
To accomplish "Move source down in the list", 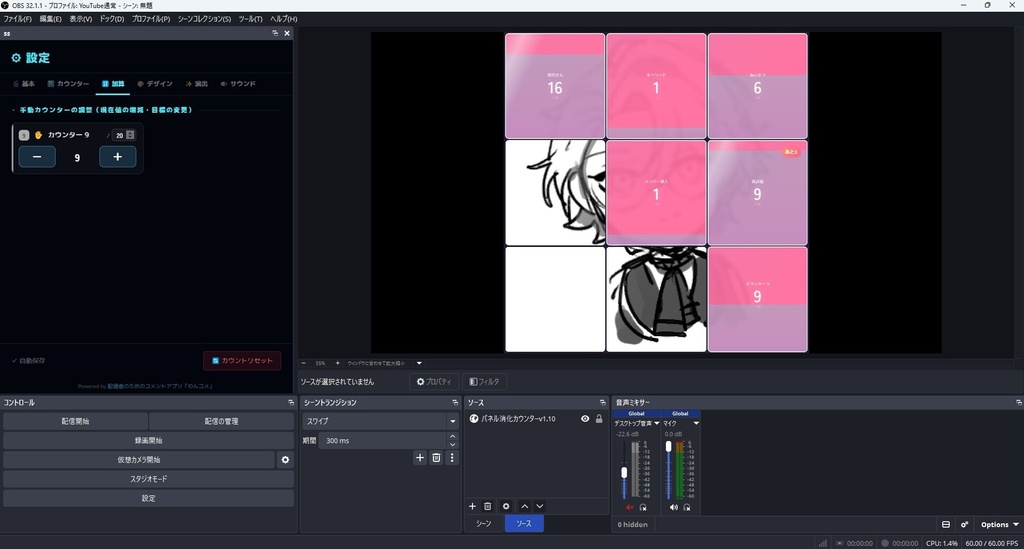I will [539, 506].
